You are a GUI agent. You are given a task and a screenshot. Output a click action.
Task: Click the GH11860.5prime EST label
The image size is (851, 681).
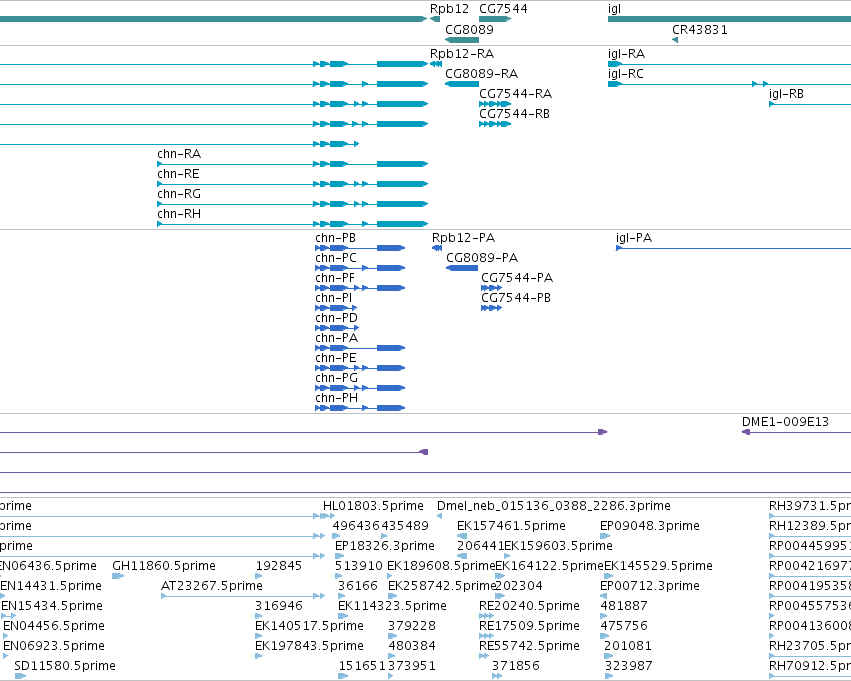[164, 566]
